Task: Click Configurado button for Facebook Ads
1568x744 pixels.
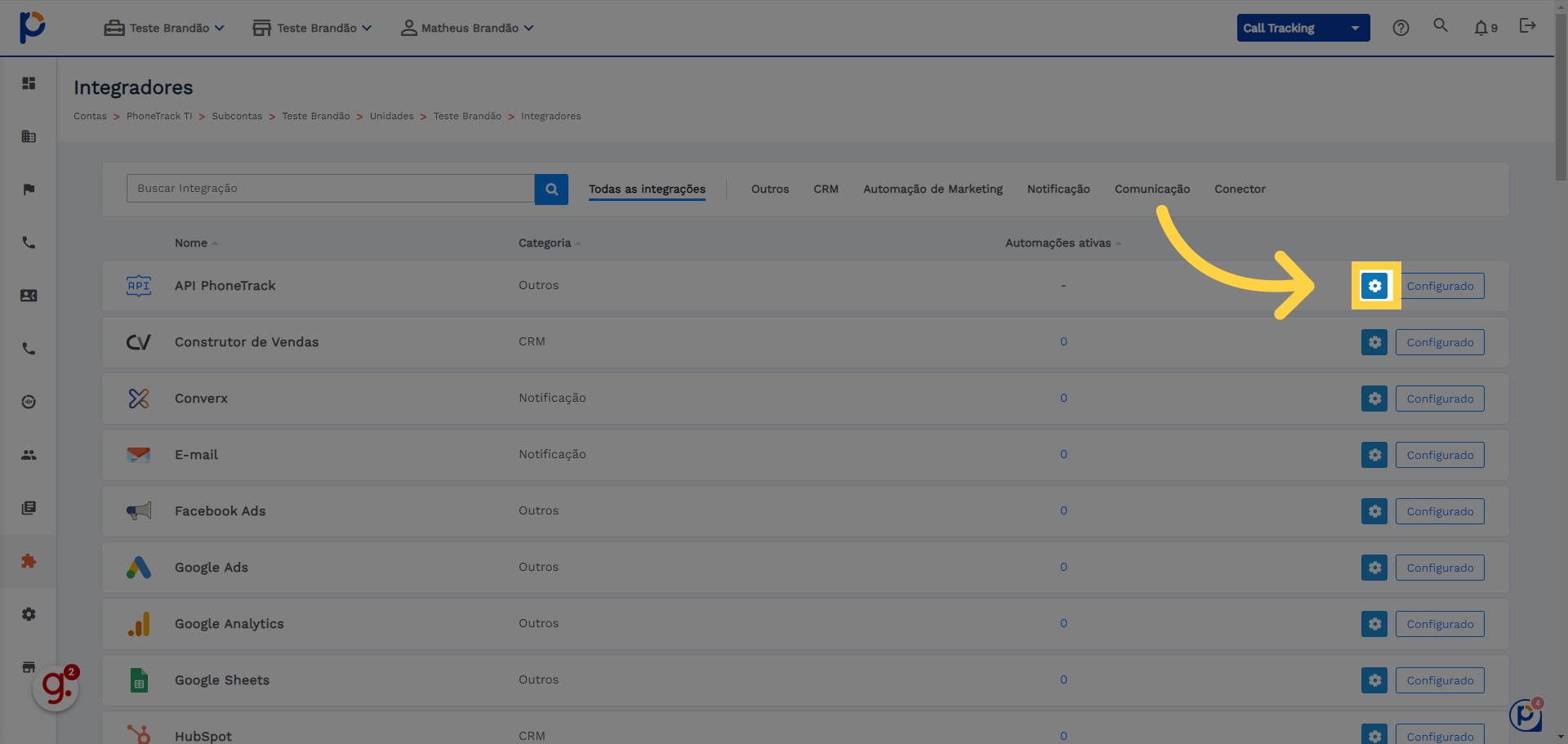Action: tap(1440, 511)
